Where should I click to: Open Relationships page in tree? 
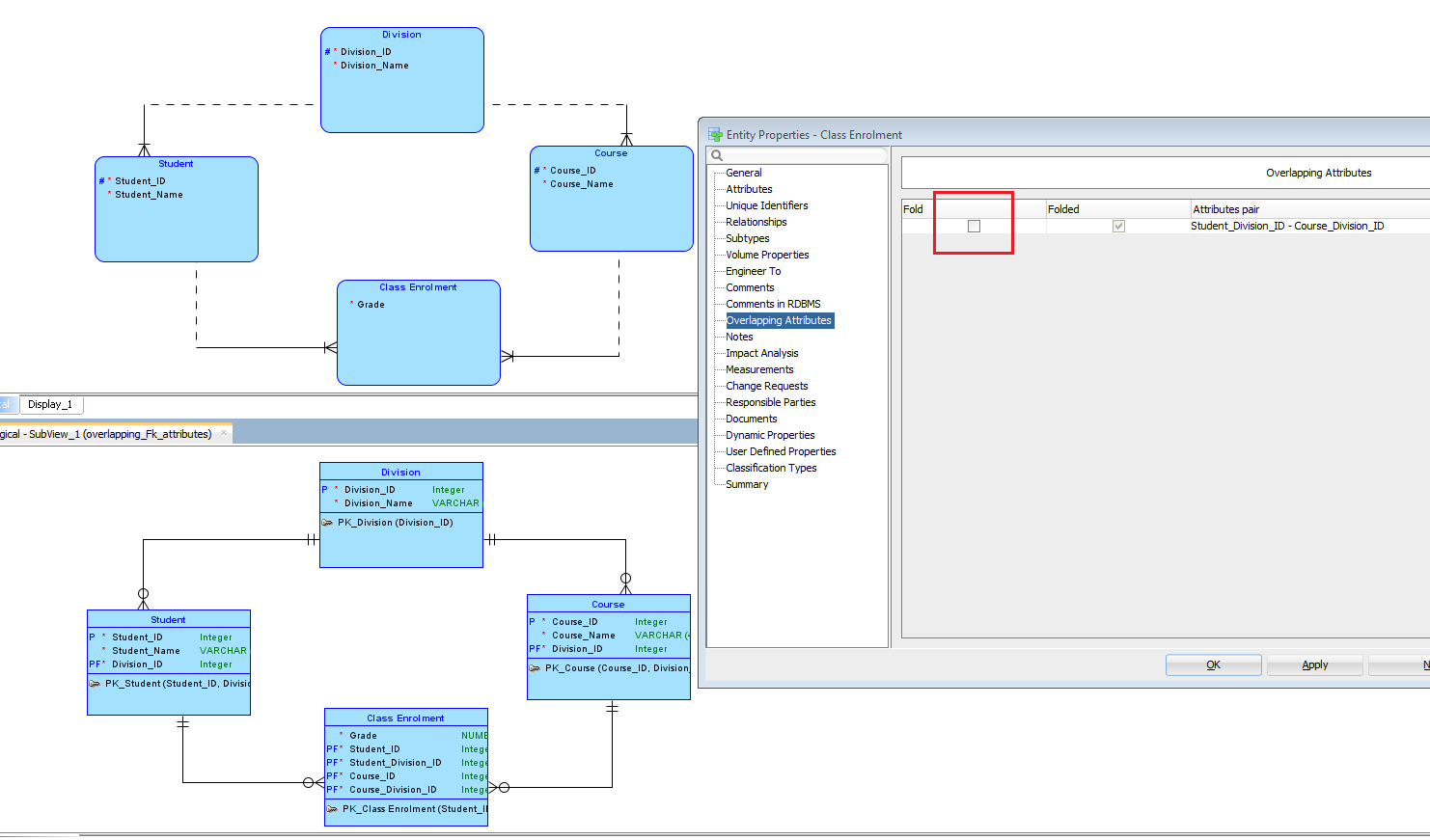756,222
